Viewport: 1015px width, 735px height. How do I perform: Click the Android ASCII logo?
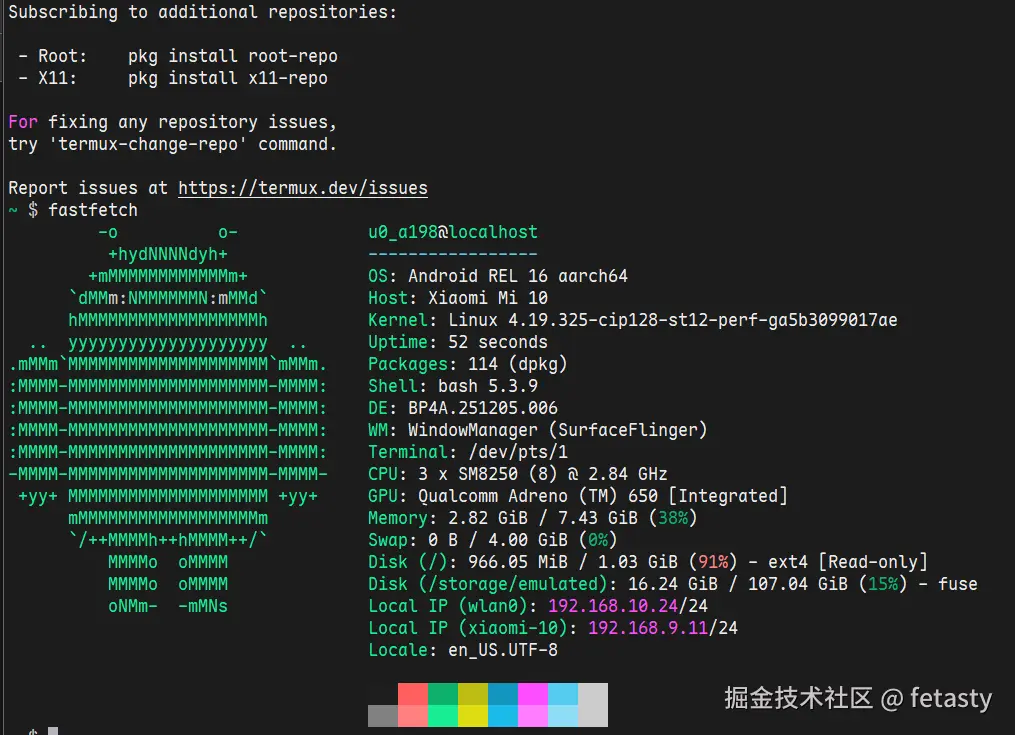pyautogui.click(x=168, y=419)
